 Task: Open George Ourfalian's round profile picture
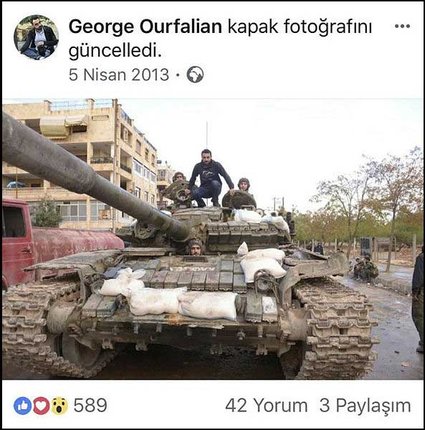tap(36, 37)
